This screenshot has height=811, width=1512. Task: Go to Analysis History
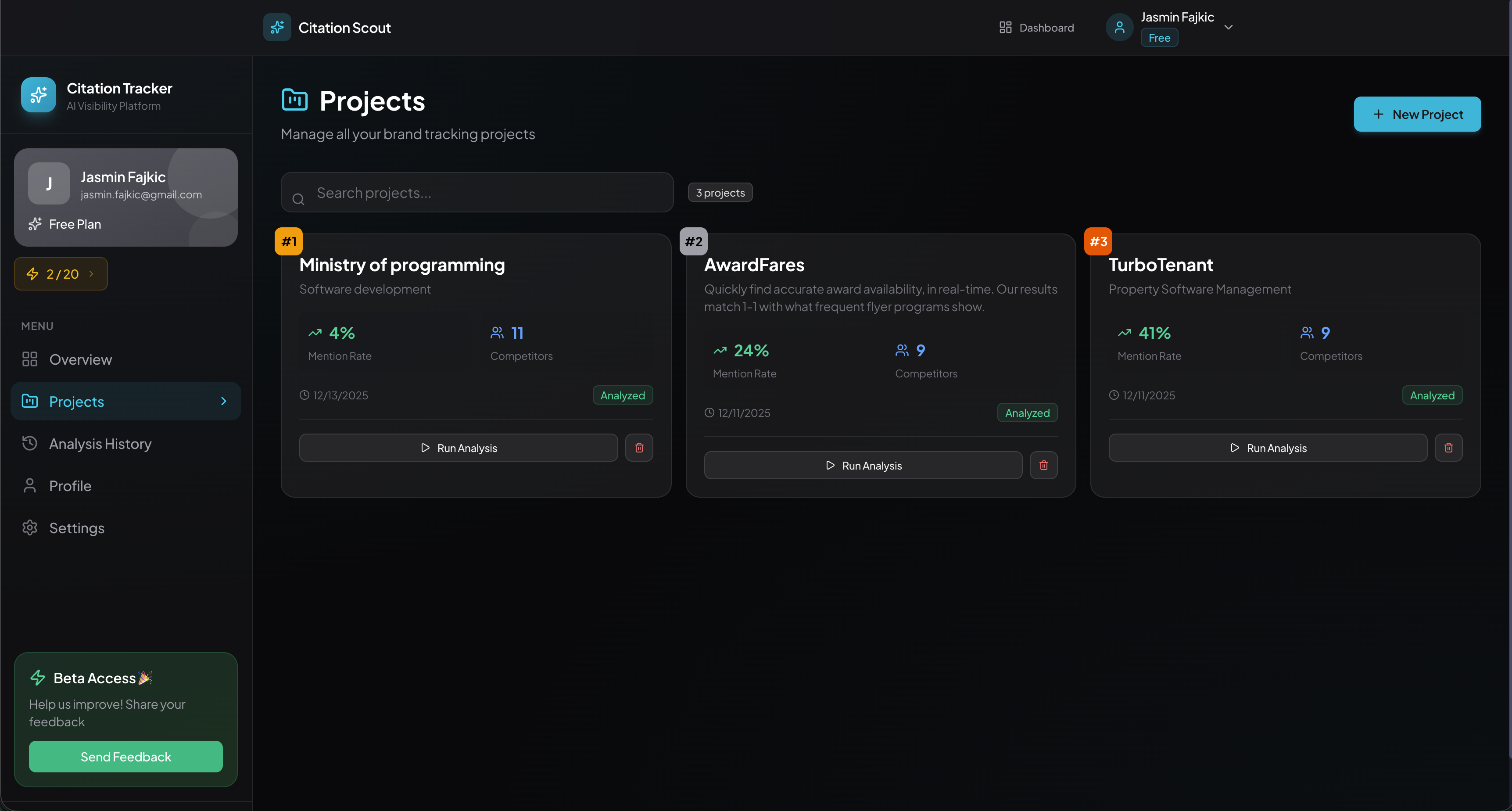click(x=100, y=443)
